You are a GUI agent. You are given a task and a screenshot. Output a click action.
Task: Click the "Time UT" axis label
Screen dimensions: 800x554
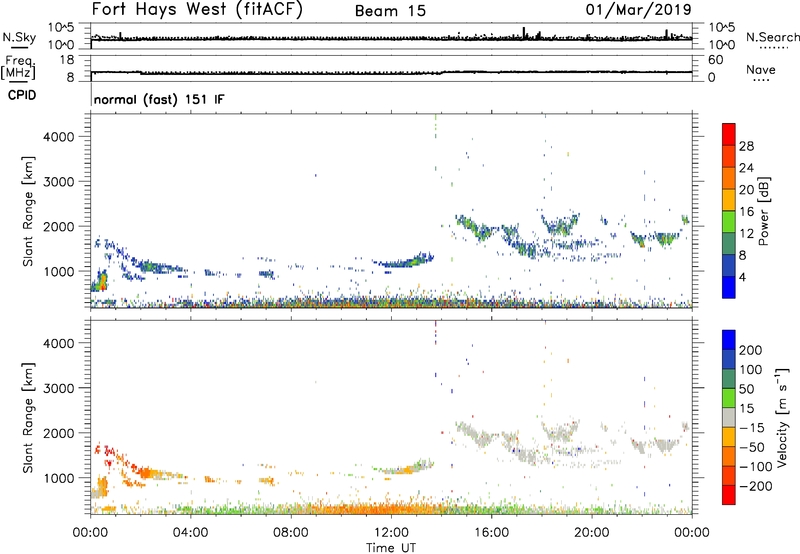coord(391,547)
